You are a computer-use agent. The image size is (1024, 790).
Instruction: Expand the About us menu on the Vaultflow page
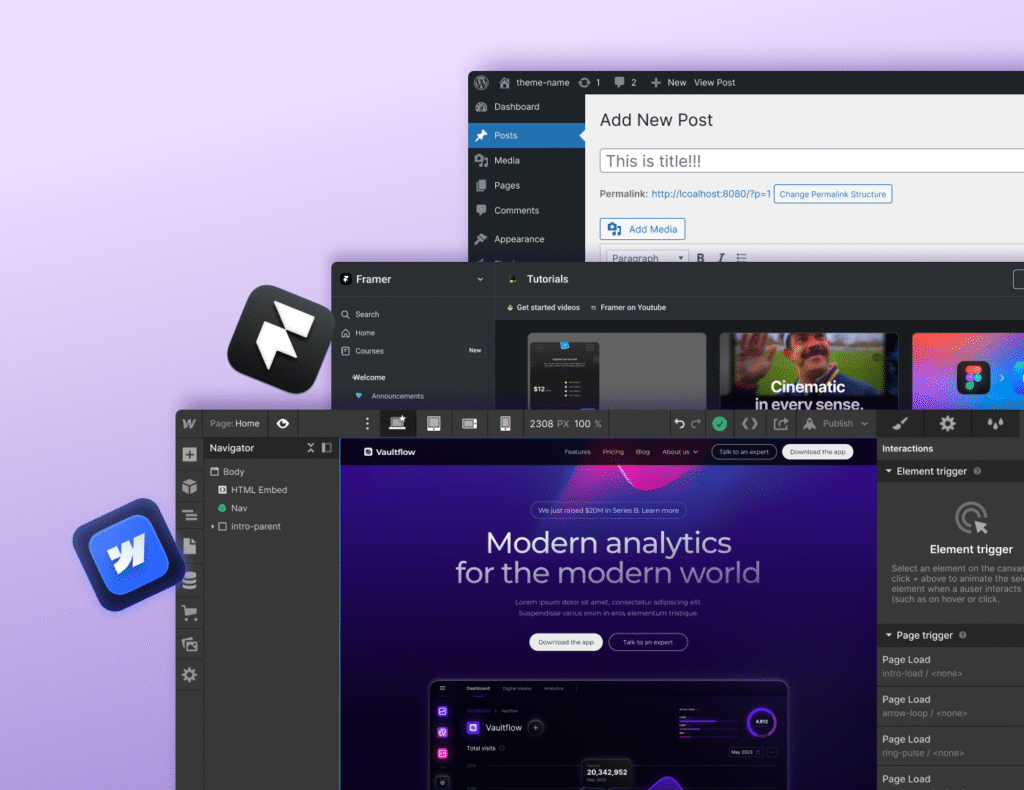[680, 452]
